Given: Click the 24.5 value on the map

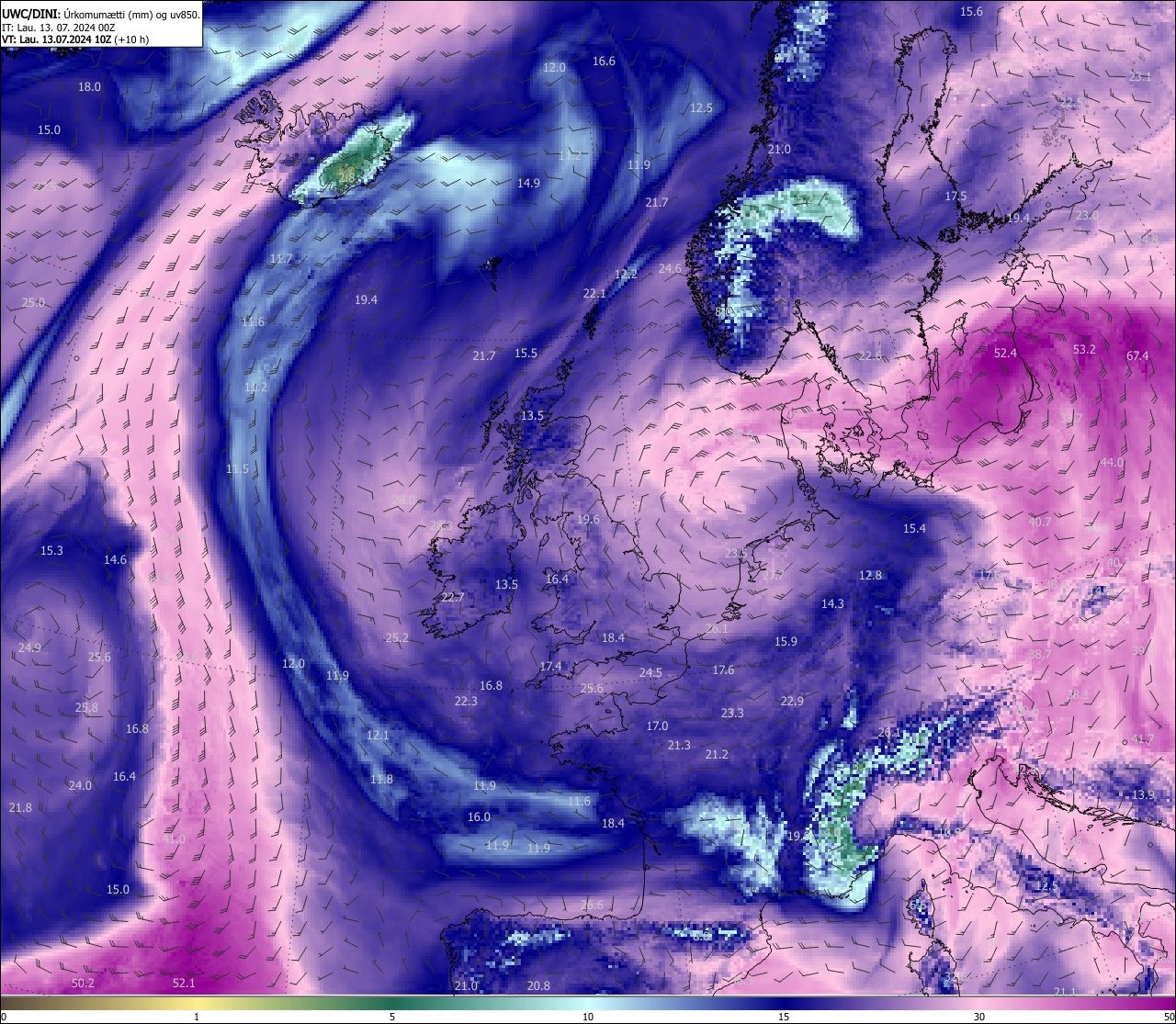Looking at the screenshot, I should click(650, 672).
